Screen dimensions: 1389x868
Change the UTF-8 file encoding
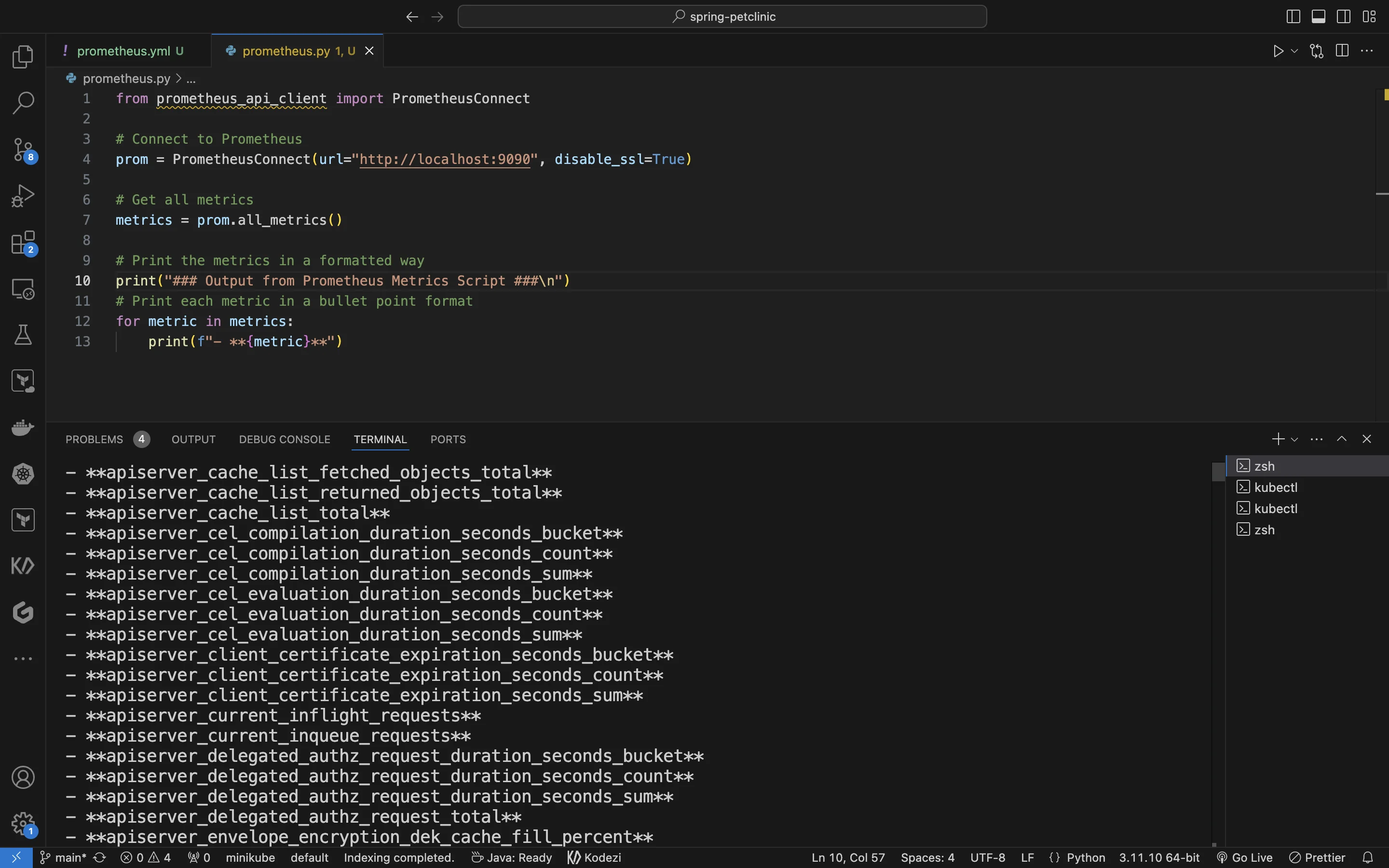pyautogui.click(x=987, y=858)
